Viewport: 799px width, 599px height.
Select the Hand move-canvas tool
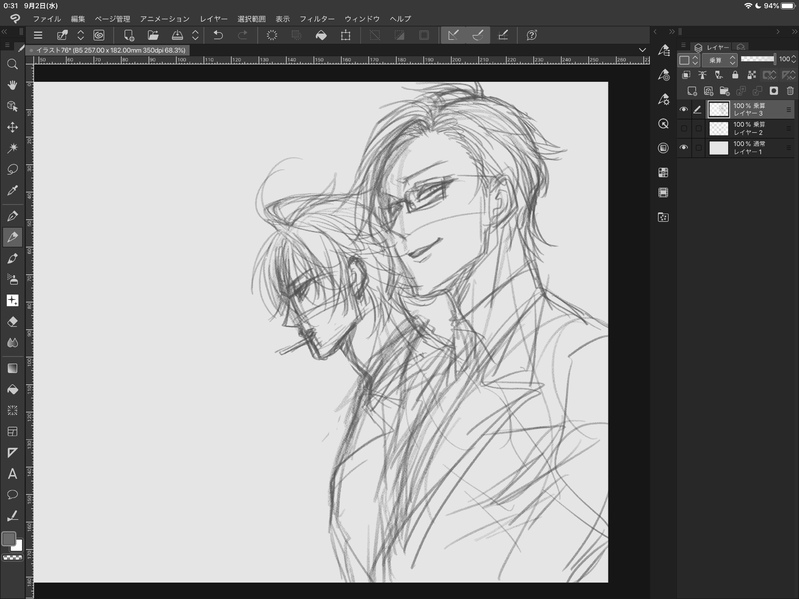pos(12,85)
